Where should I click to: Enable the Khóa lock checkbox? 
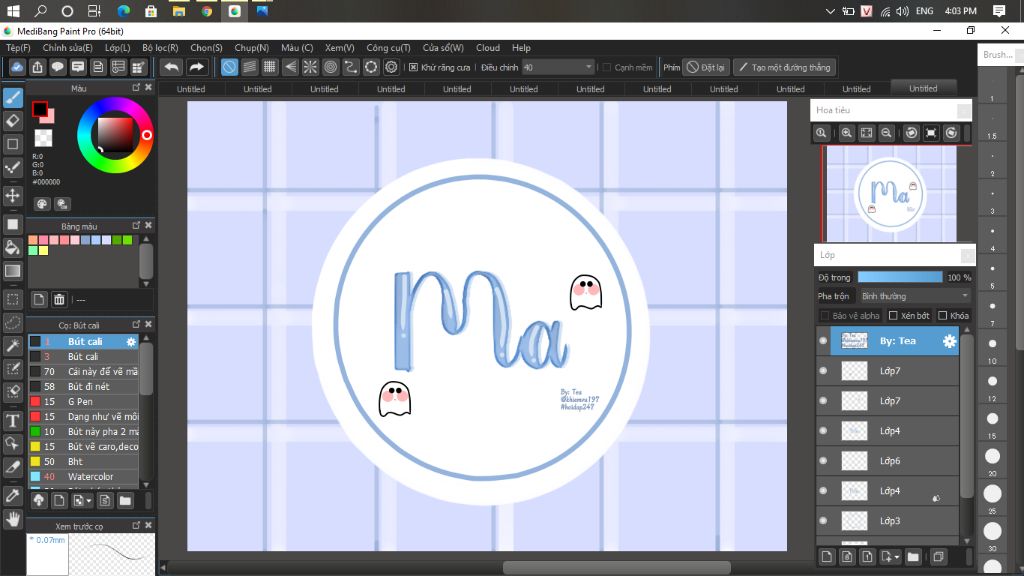(943, 315)
